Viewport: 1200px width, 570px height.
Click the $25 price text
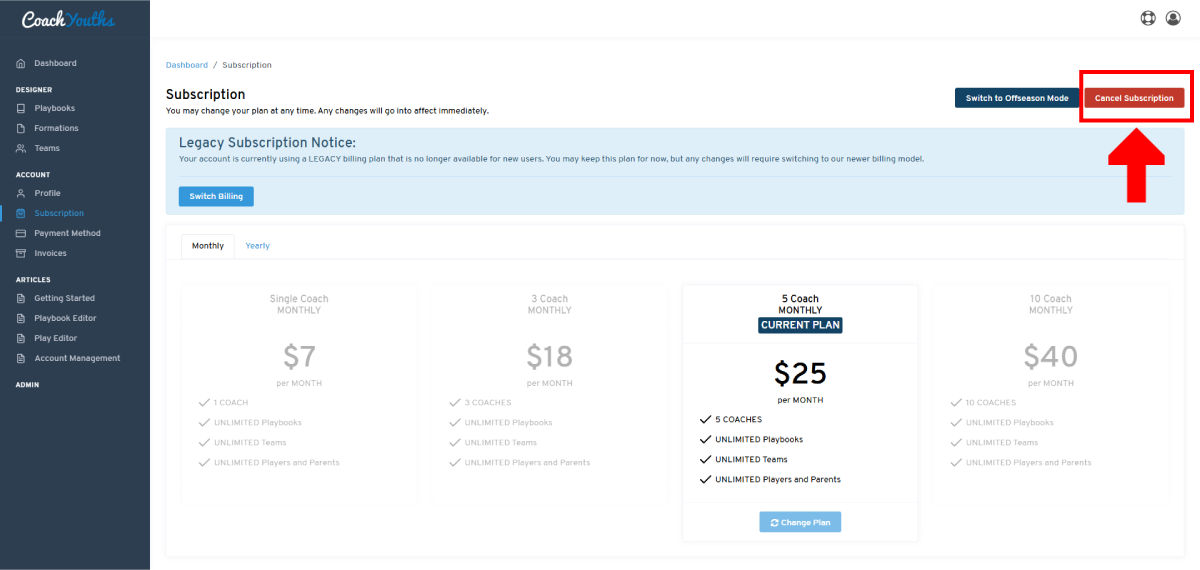click(x=800, y=373)
